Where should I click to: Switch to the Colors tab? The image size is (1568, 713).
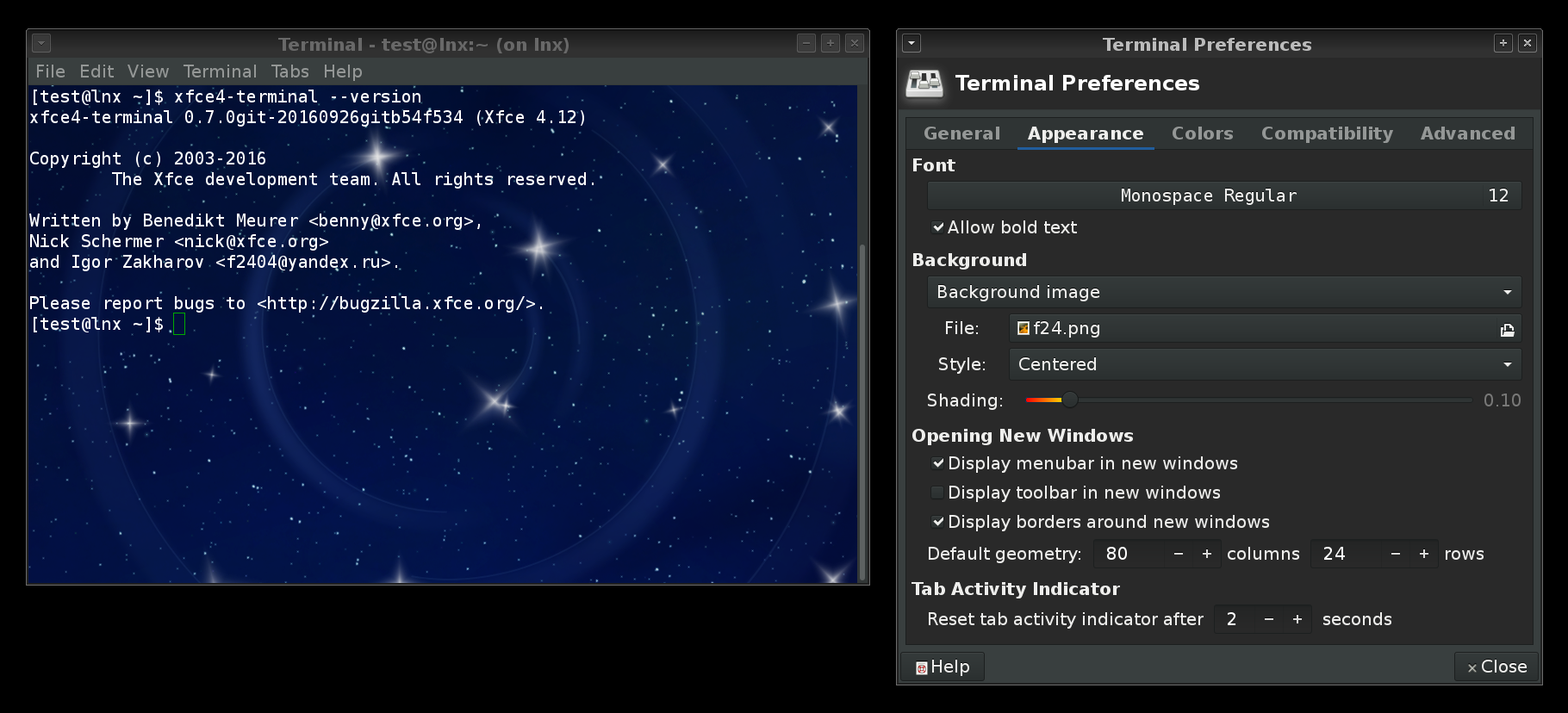pos(1202,133)
